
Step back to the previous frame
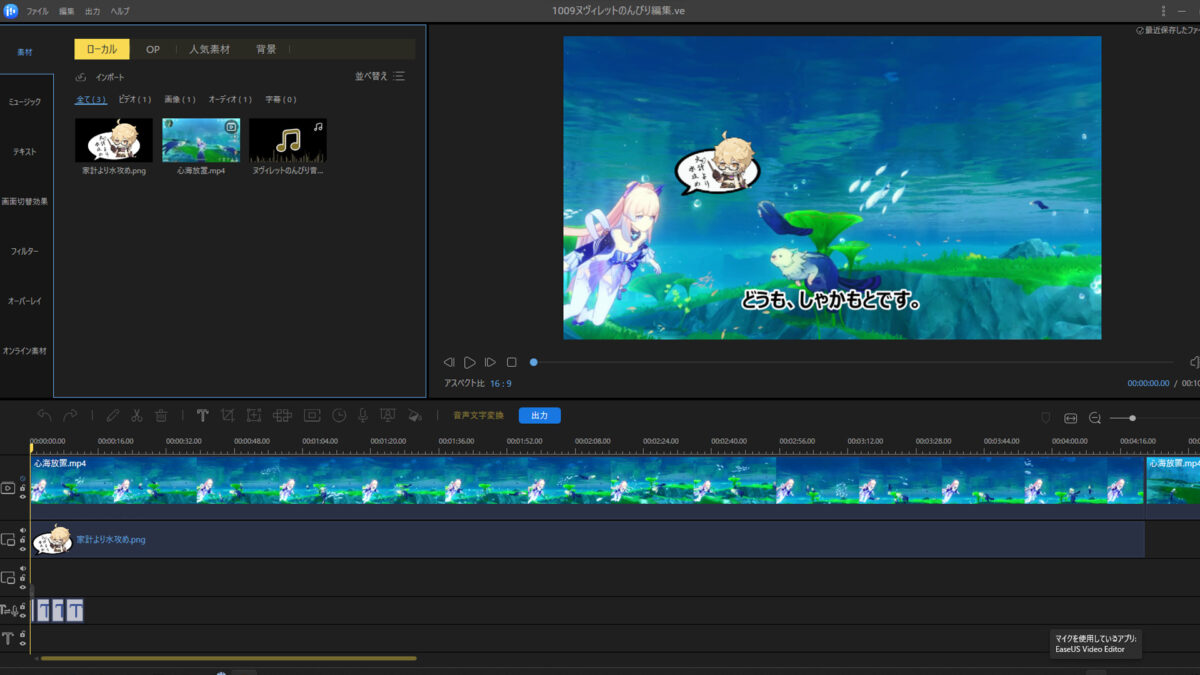tap(449, 362)
